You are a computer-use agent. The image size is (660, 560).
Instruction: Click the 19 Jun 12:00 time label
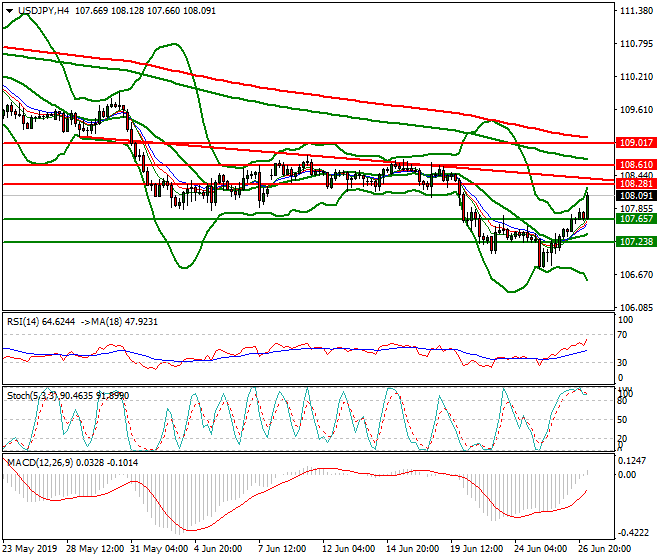pos(476,549)
